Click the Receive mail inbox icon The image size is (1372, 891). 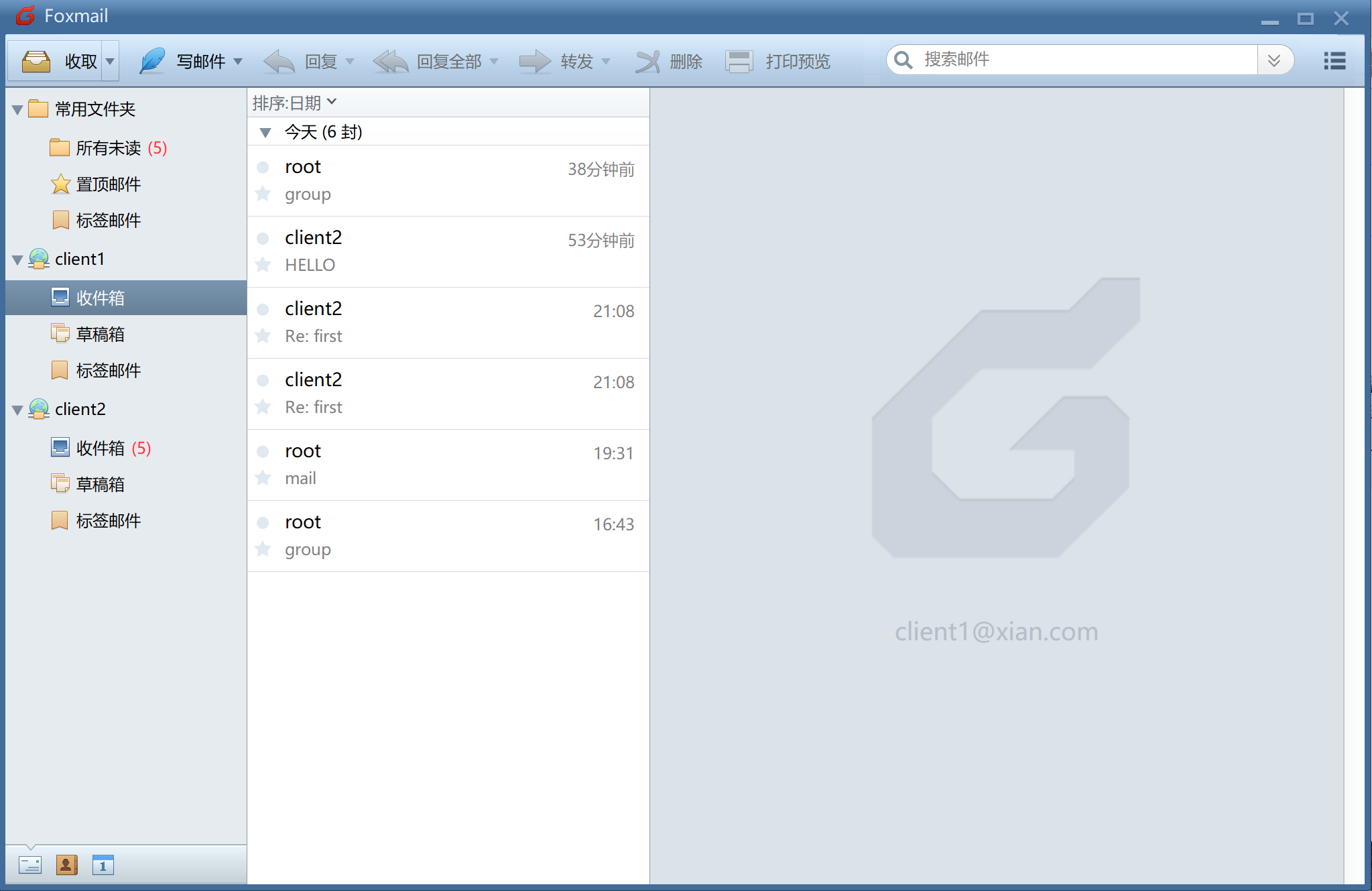tap(37, 61)
